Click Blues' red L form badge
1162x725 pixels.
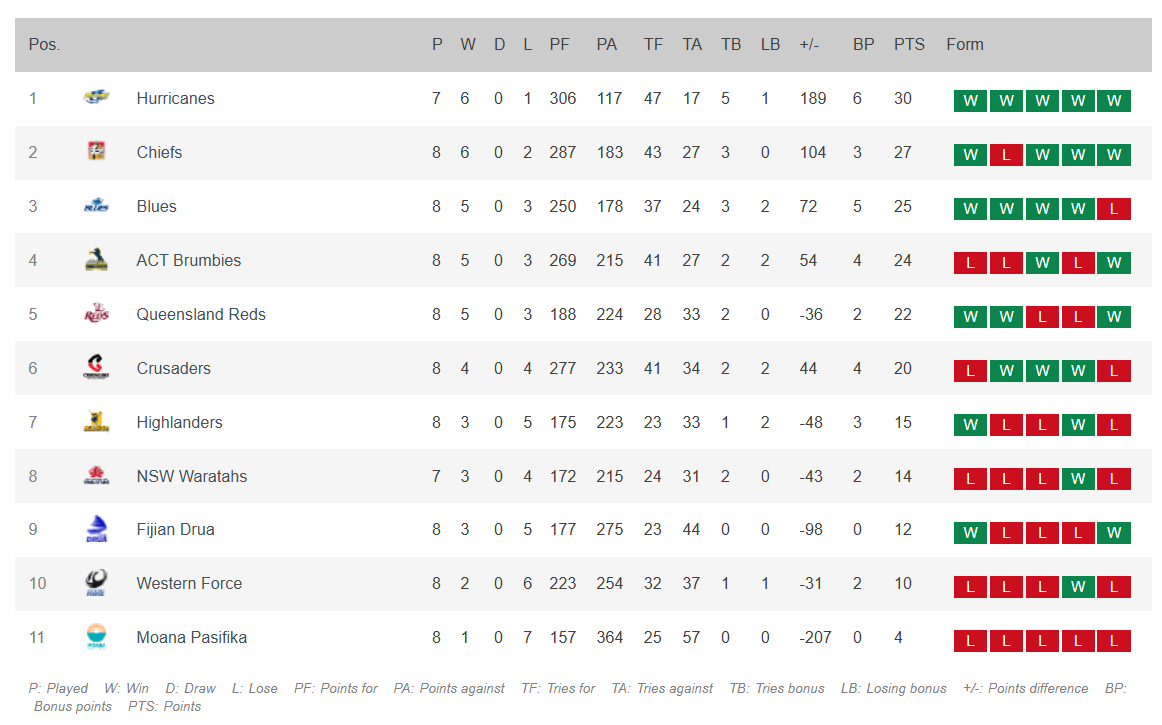1114,209
